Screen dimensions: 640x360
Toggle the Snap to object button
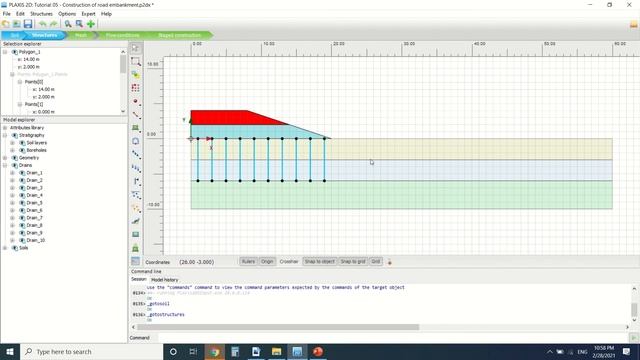[x=320, y=262]
